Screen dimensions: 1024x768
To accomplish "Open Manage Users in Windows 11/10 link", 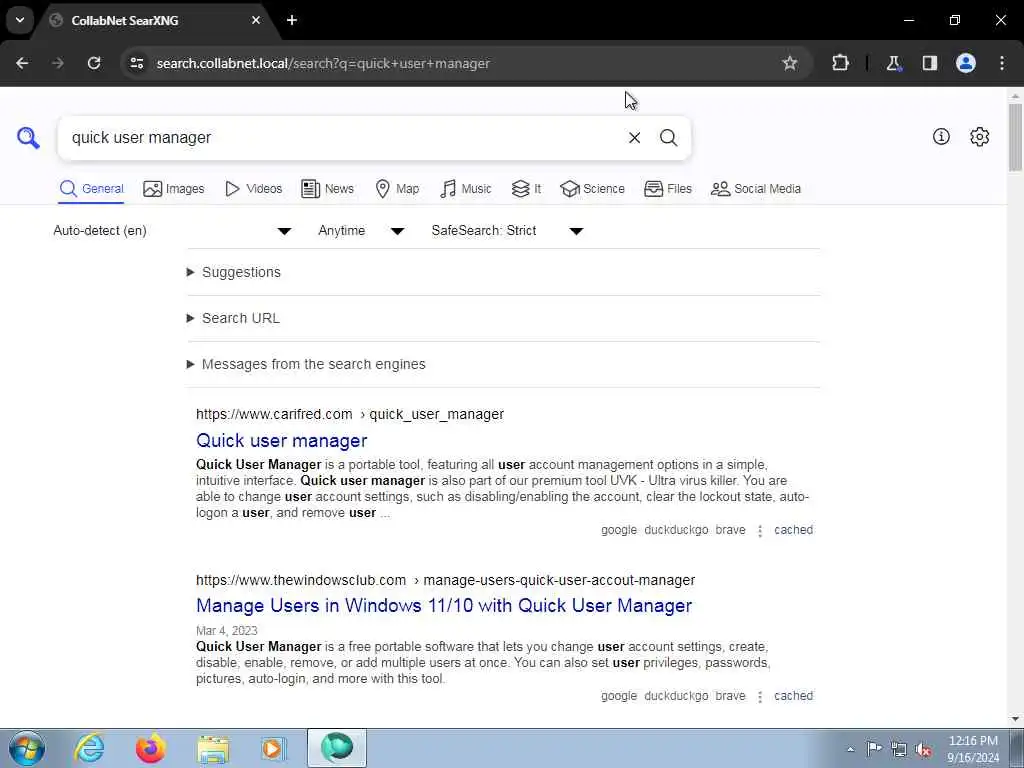I will (x=443, y=605).
